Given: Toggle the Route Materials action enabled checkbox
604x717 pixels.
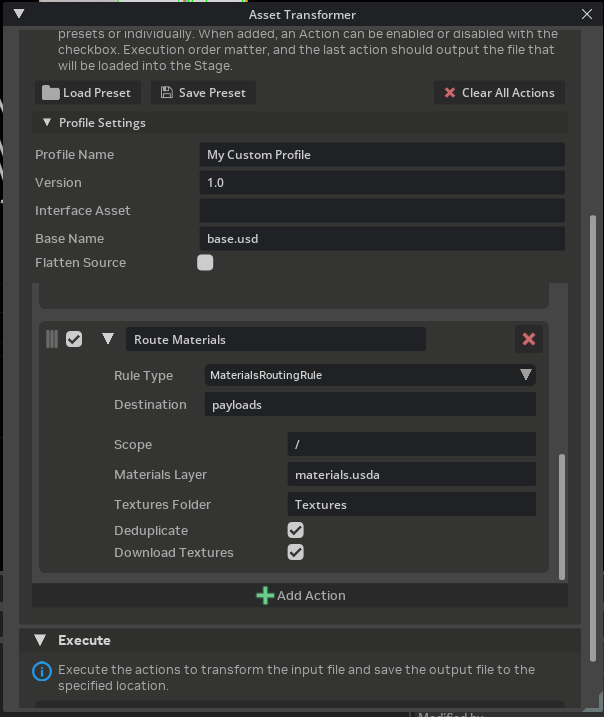Looking at the screenshot, I should 74,339.
